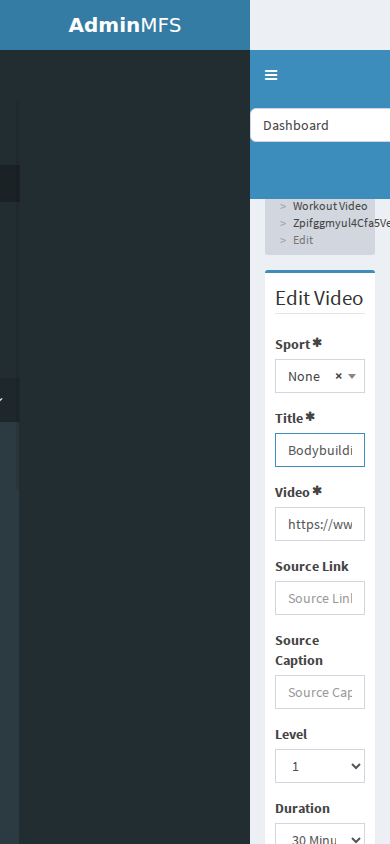Click the Level field label

[x=291, y=734]
